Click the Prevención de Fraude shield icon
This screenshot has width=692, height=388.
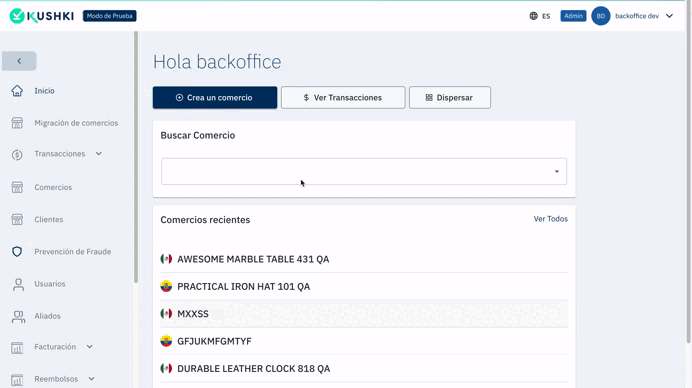[x=17, y=252]
